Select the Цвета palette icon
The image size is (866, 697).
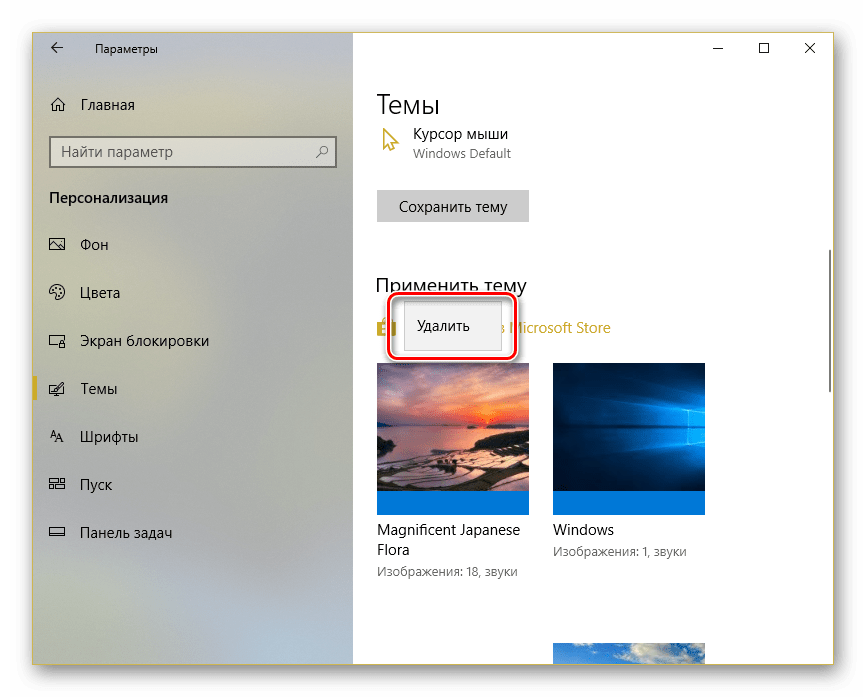(x=58, y=293)
